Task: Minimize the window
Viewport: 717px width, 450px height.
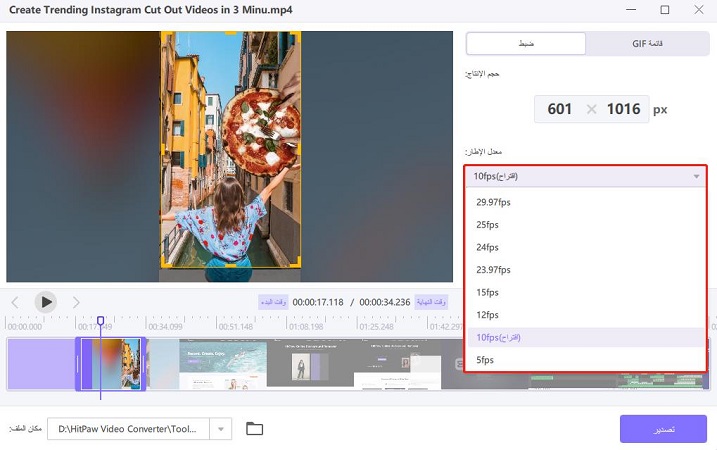Action: coord(631,10)
